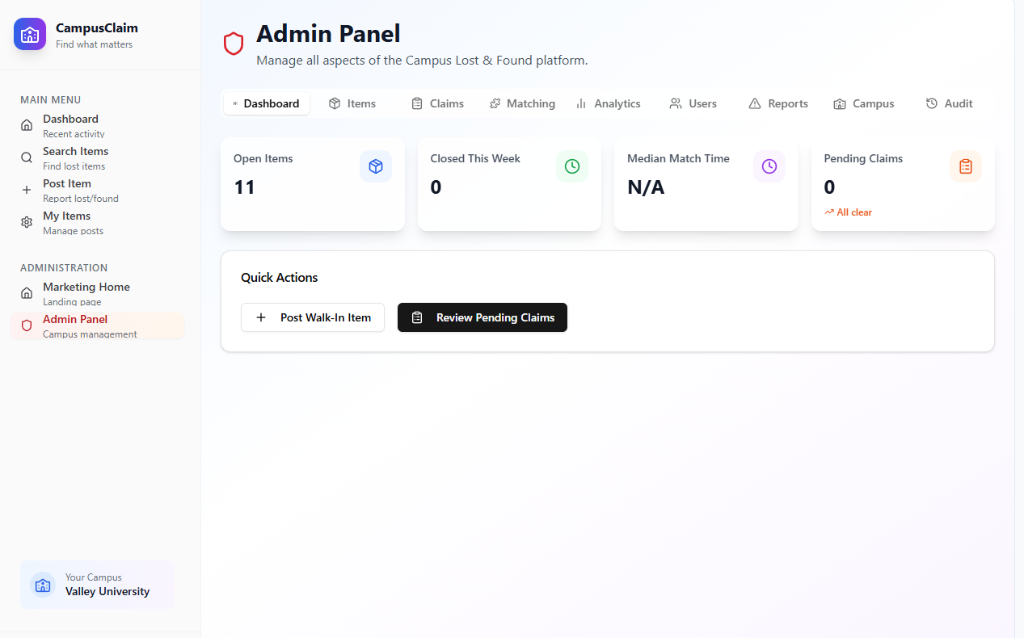Click the warning triangle icon on Reports tab
The image size is (1024, 638).
tap(755, 103)
